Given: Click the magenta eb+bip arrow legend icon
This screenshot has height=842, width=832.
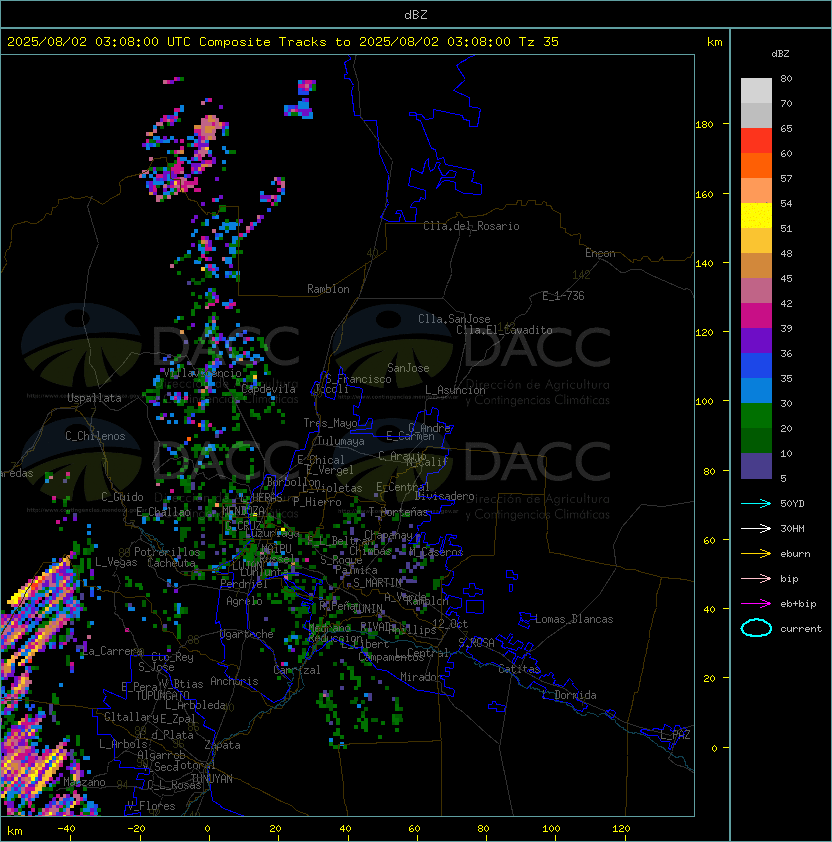Looking at the screenshot, I should pyautogui.click(x=756, y=604).
